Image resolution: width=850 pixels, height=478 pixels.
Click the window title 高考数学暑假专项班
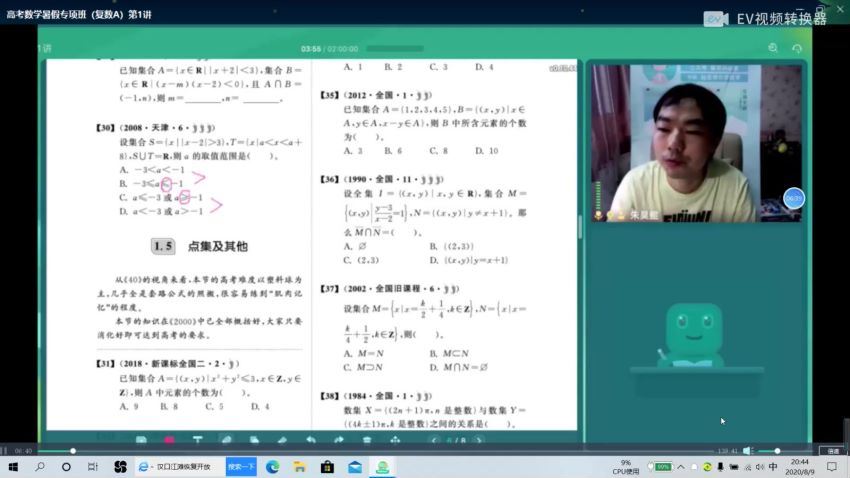click(79, 15)
